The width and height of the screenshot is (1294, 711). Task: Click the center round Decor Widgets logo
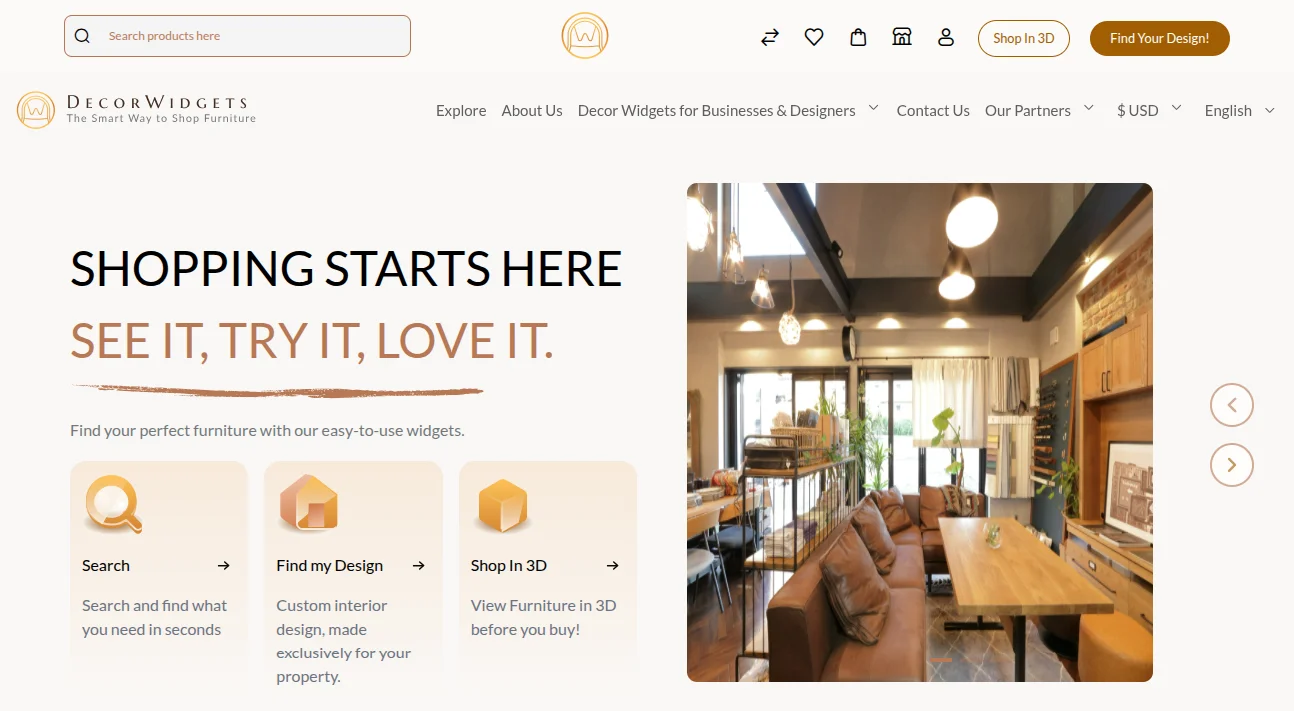[x=585, y=36]
